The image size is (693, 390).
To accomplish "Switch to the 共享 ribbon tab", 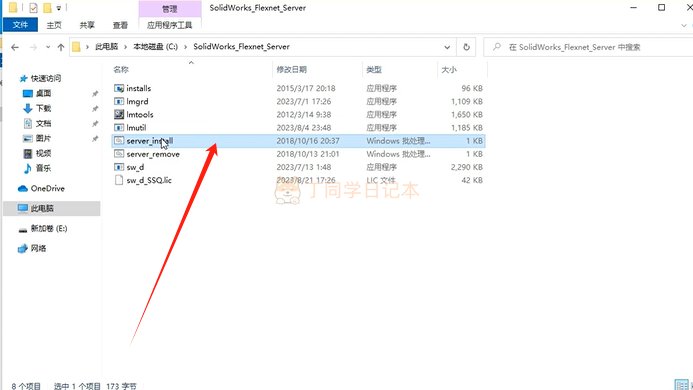I will [87, 25].
